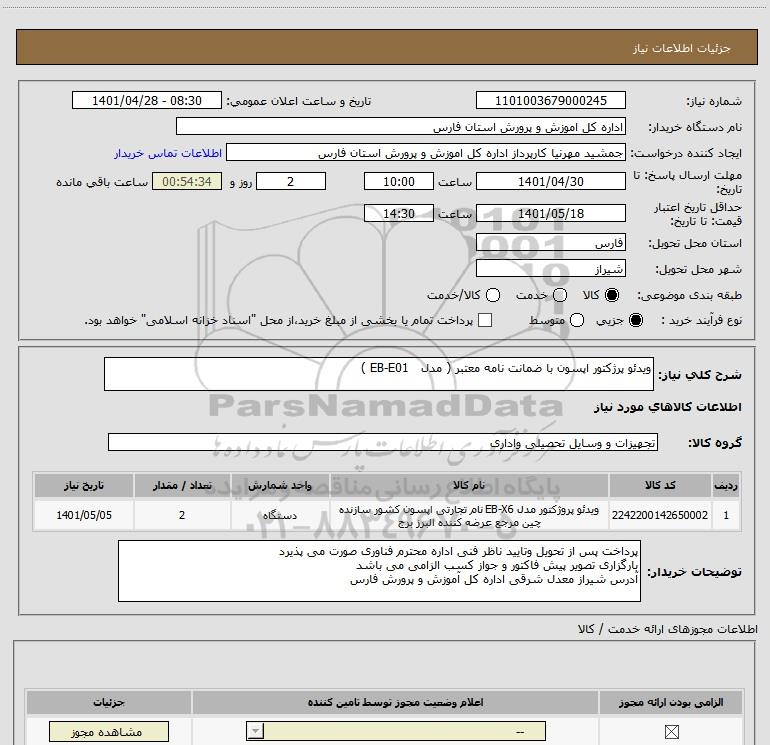Click the تاریخ نیاز column header
The image size is (770, 745).
[84, 485]
